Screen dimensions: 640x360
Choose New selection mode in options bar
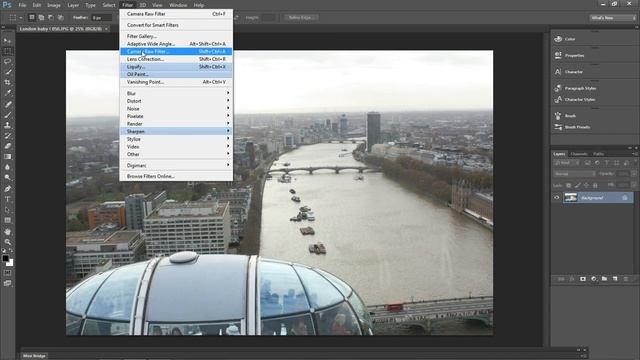tap(31, 18)
